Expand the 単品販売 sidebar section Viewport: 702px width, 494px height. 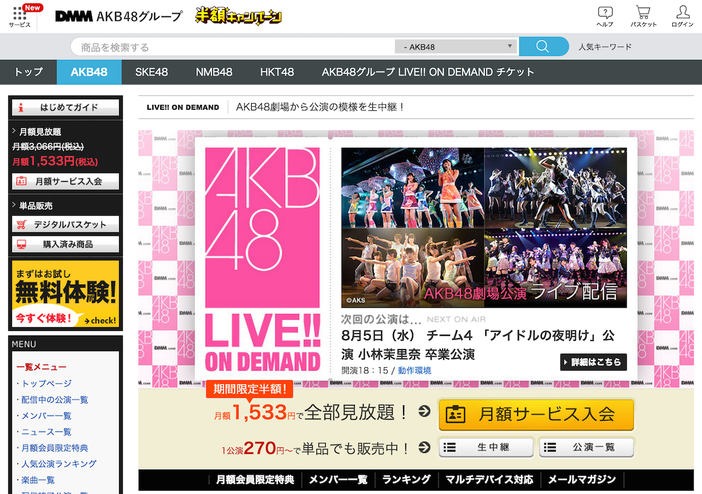coord(32,206)
